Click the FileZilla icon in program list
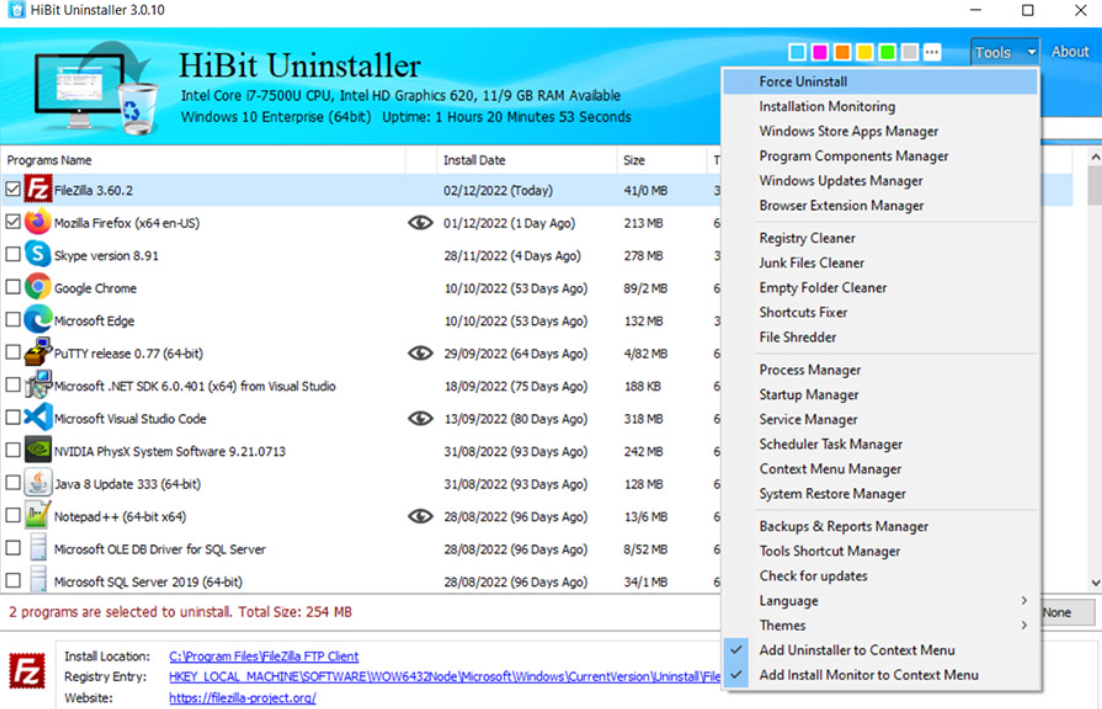 (x=38, y=190)
